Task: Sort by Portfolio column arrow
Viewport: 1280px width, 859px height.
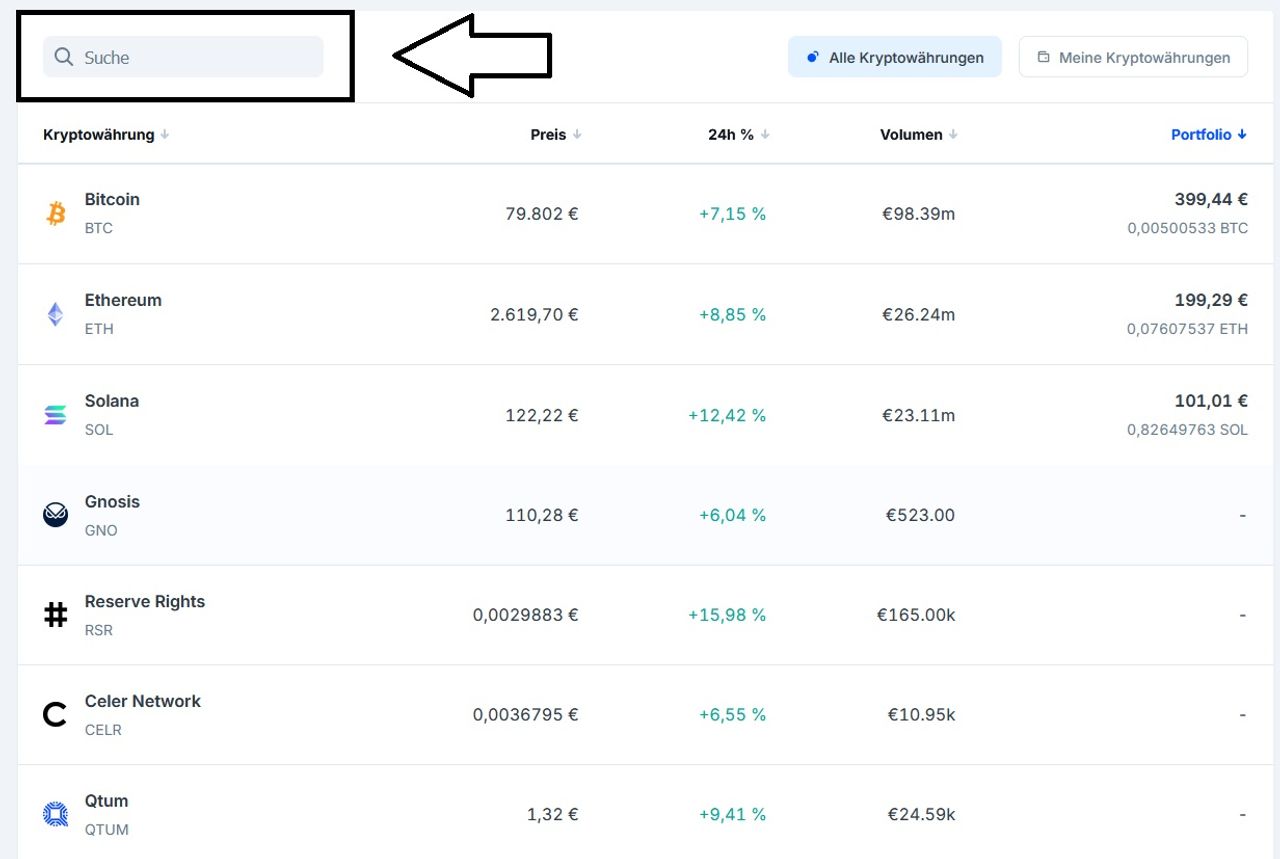Action: [x=1242, y=135]
